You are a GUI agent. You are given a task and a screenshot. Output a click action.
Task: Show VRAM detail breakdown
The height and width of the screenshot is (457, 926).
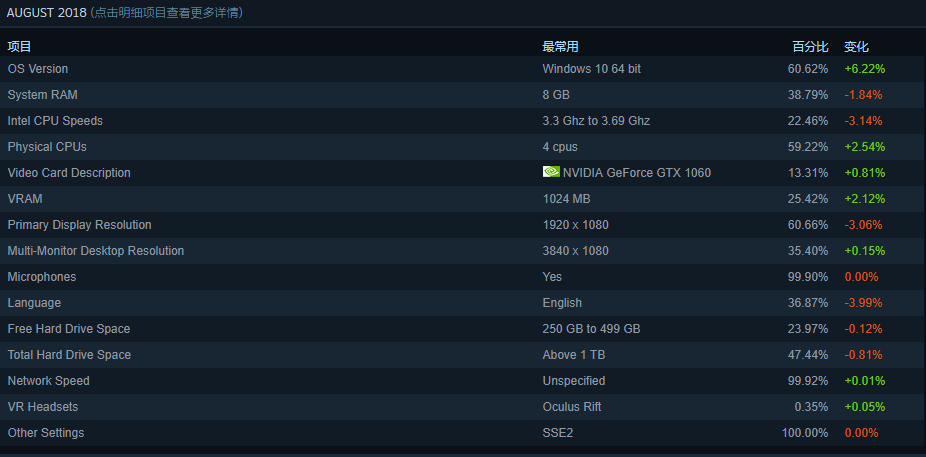(25, 199)
